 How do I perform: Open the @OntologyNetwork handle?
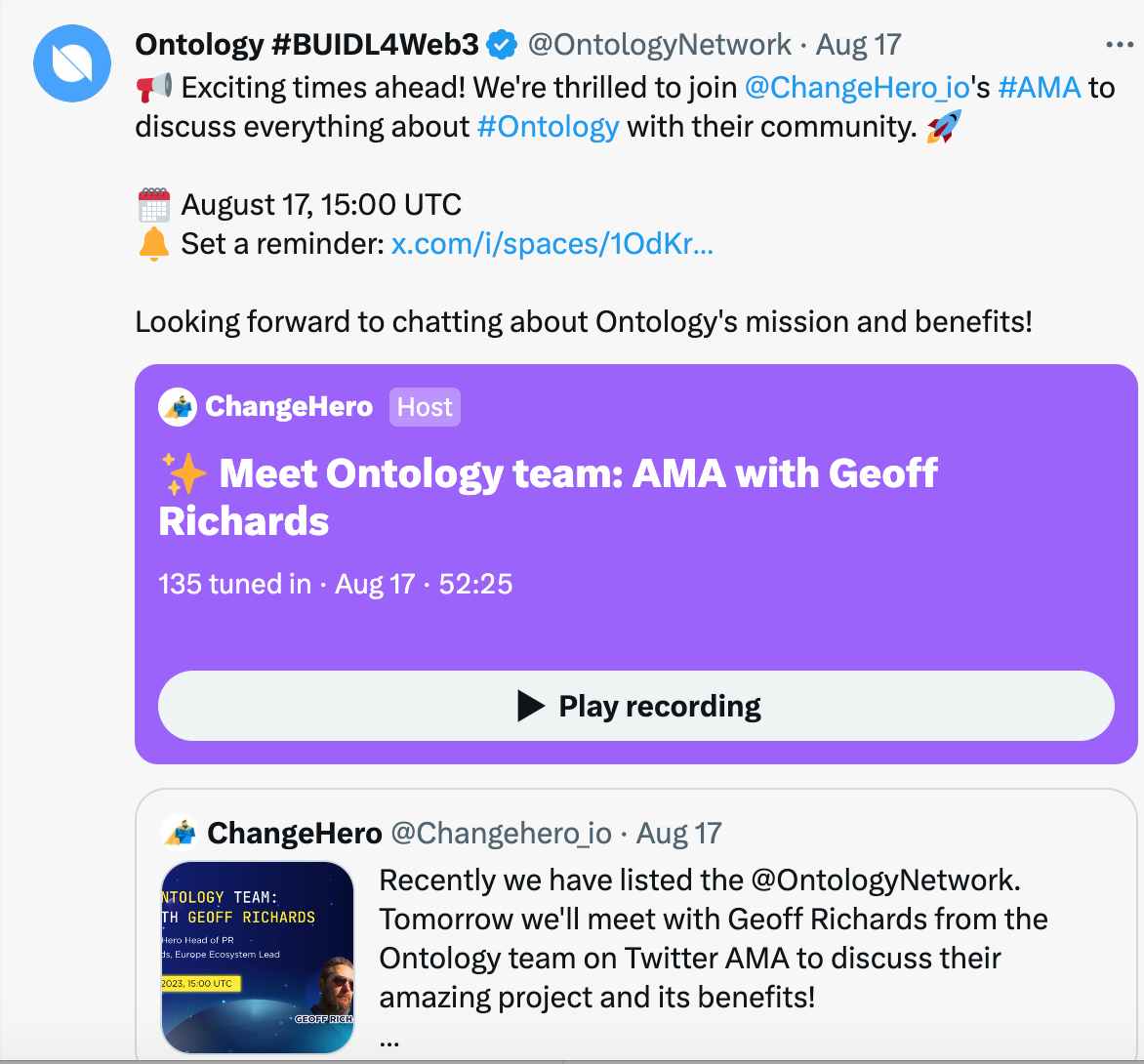click(660, 44)
